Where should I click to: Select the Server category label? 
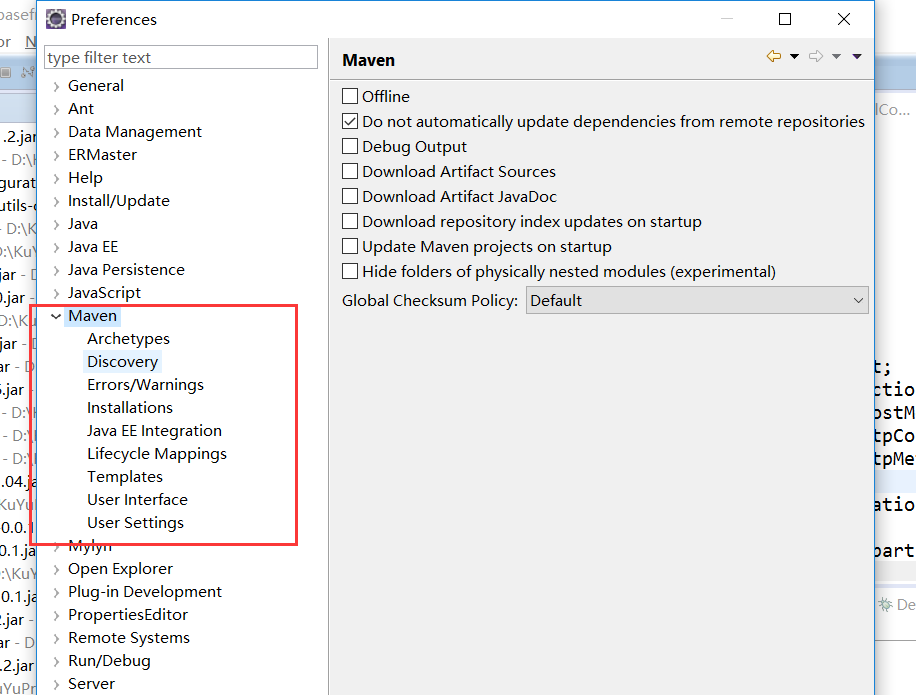[x=91, y=684]
